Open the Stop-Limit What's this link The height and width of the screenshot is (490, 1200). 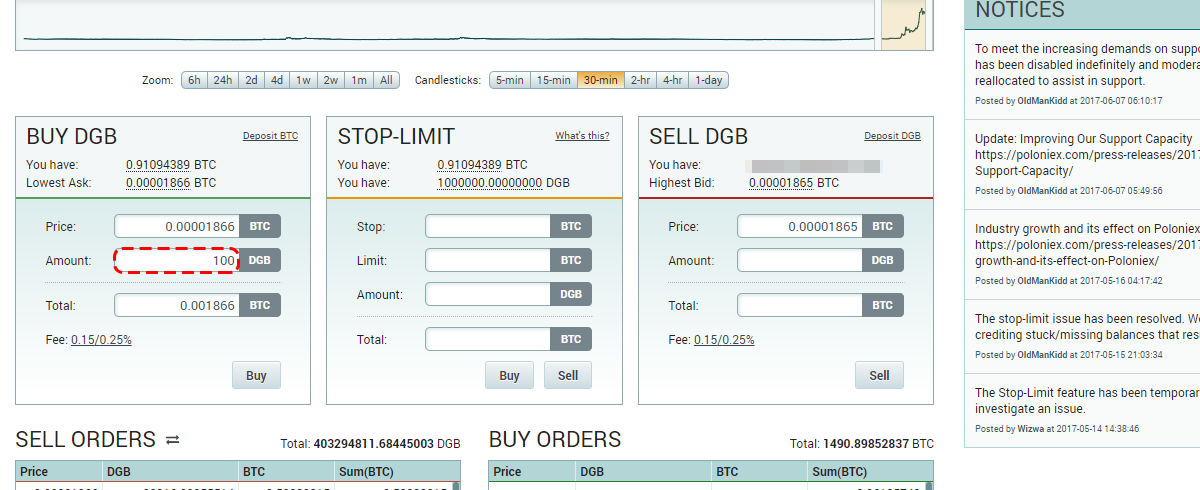582,136
